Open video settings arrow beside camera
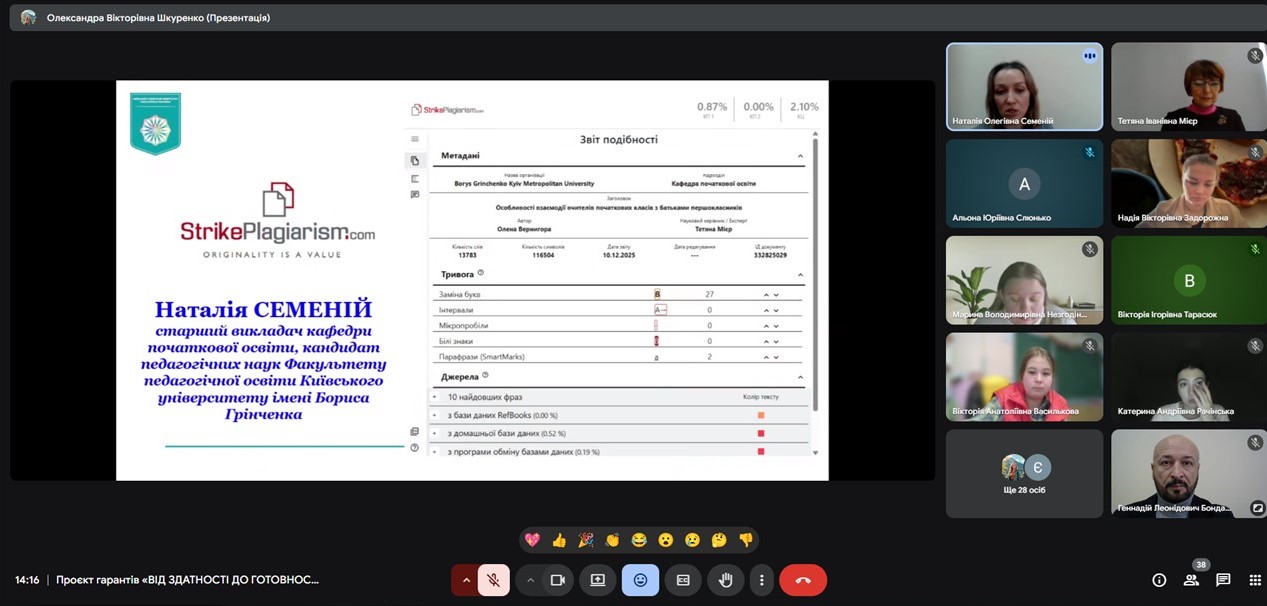This screenshot has height=606, width=1267. [x=530, y=580]
